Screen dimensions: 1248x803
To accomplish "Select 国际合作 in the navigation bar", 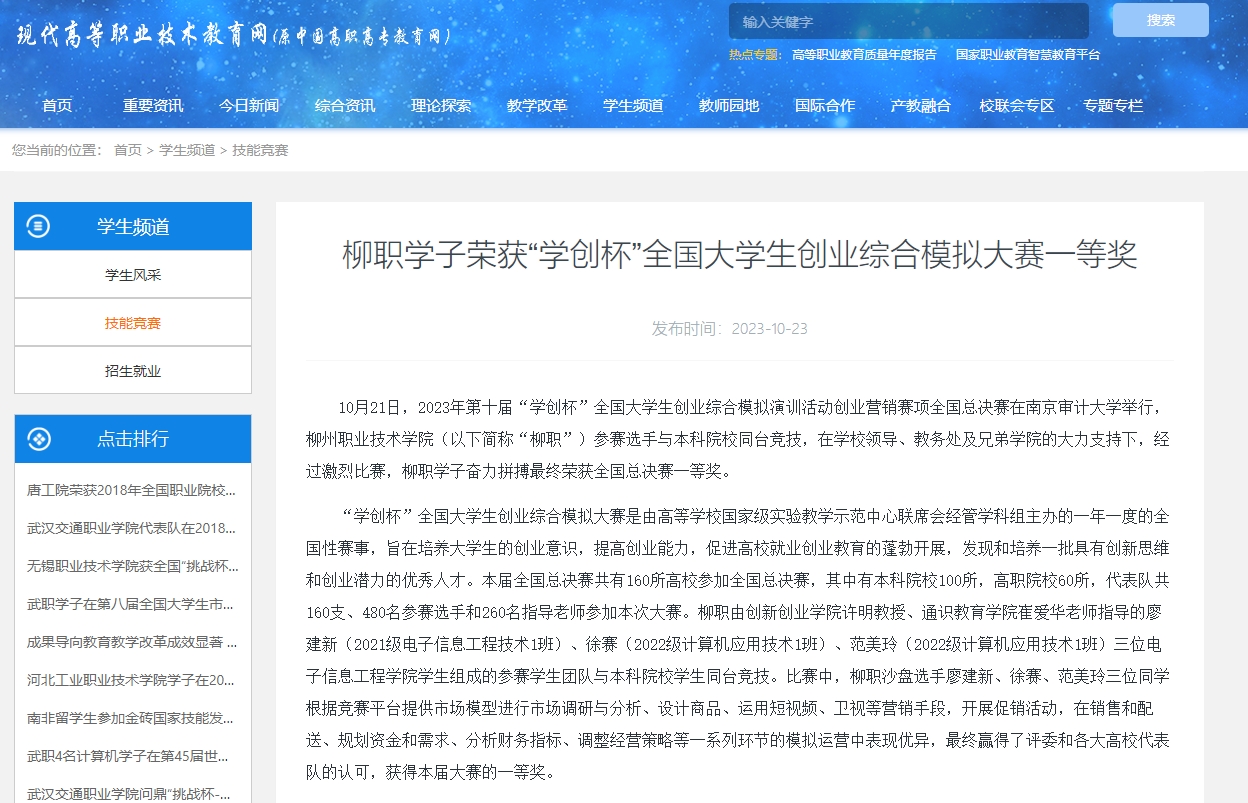I will (x=825, y=106).
